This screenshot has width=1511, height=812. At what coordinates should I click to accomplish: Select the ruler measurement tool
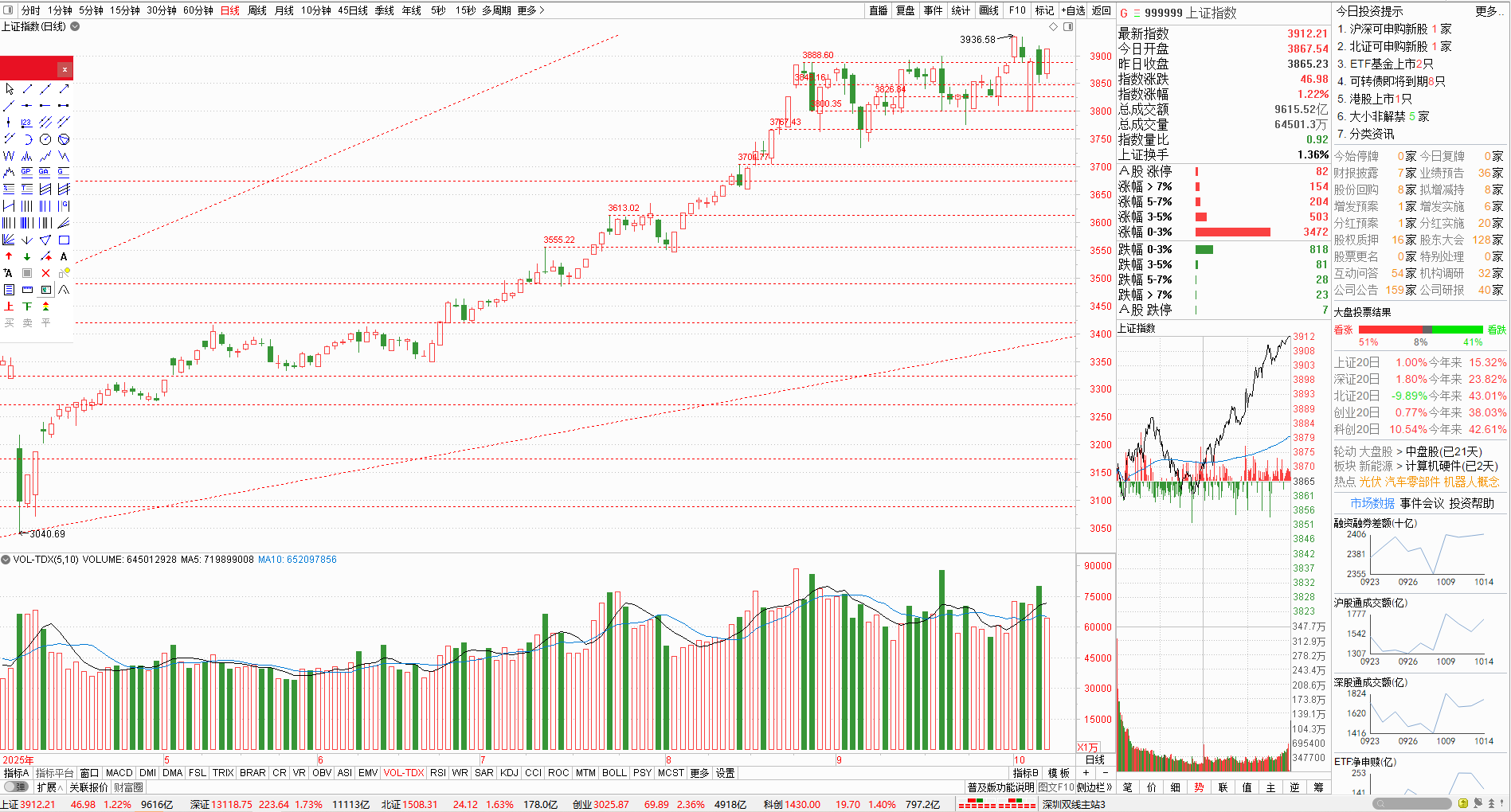27,290
